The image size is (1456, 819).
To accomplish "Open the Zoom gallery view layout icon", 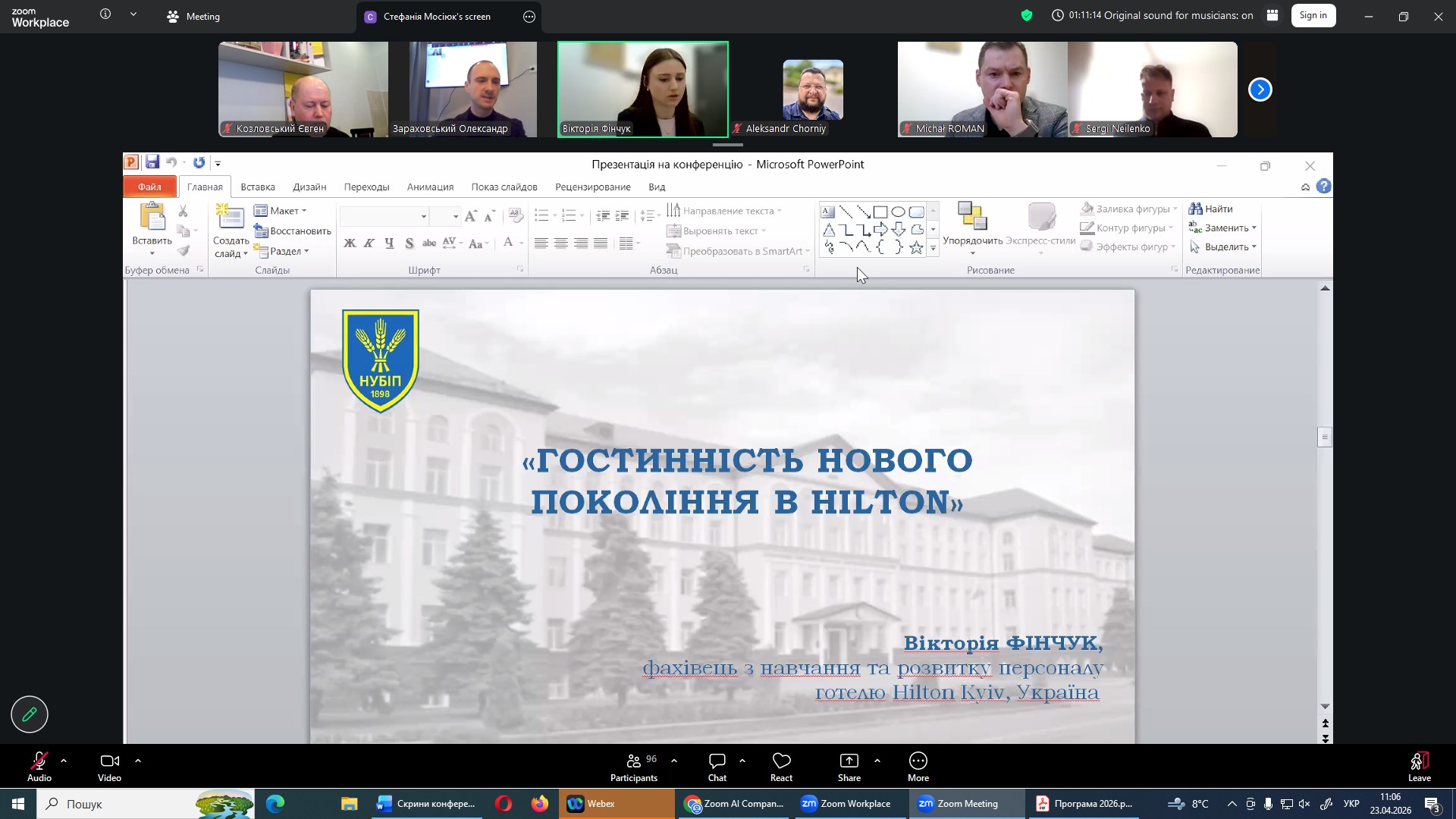I will click(x=1272, y=15).
